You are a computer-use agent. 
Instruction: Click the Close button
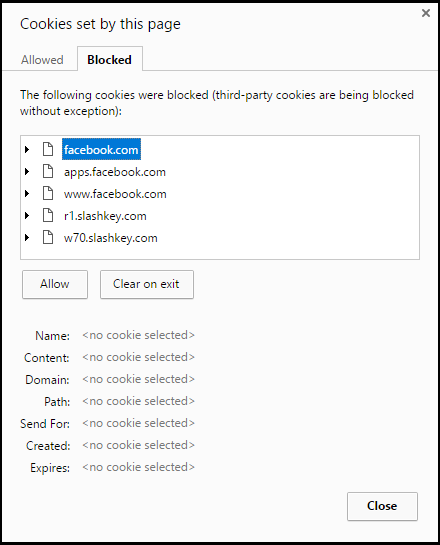pyautogui.click(x=382, y=506)
